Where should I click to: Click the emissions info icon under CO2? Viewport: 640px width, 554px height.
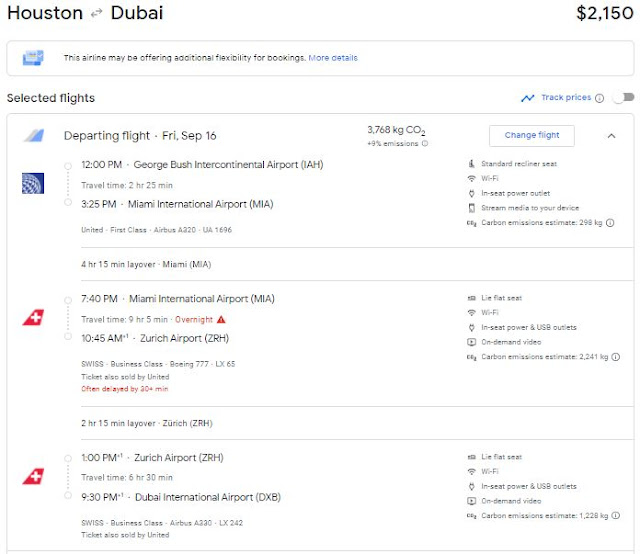coord(425,143)
